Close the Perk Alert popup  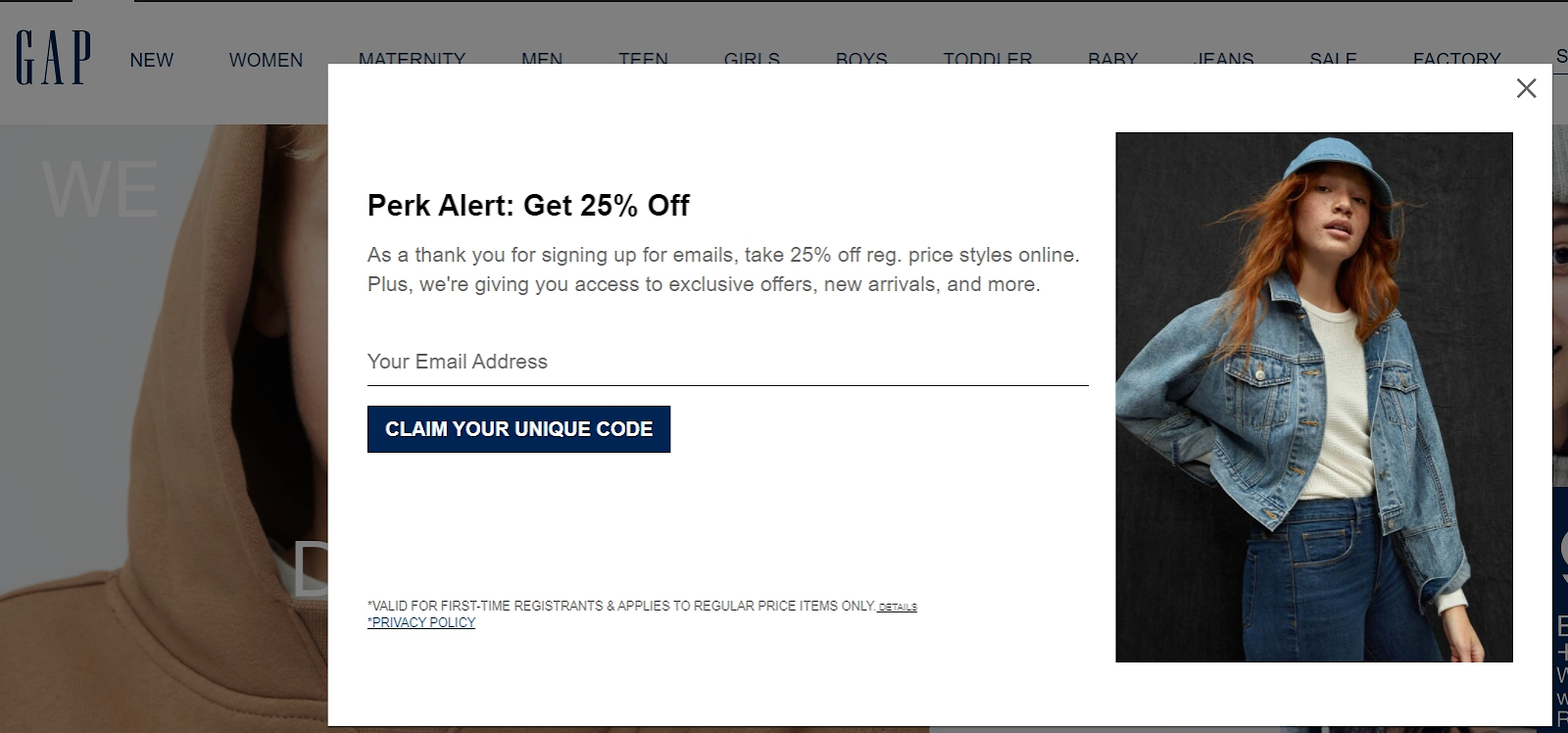(1526, 89)
